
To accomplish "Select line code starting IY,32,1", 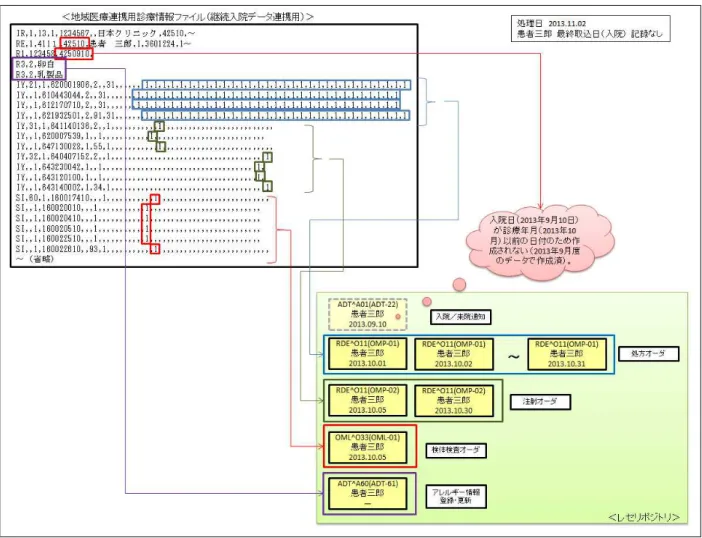I will pos(143,158).
